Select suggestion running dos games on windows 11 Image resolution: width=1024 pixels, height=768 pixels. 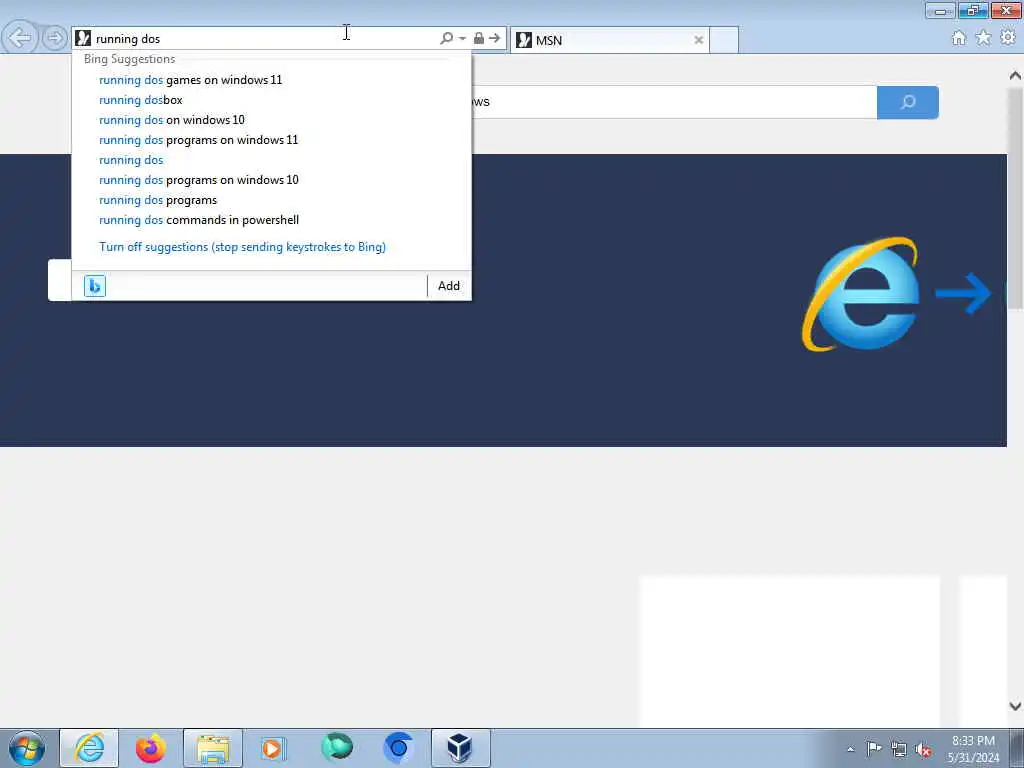(x=191, y=80)
